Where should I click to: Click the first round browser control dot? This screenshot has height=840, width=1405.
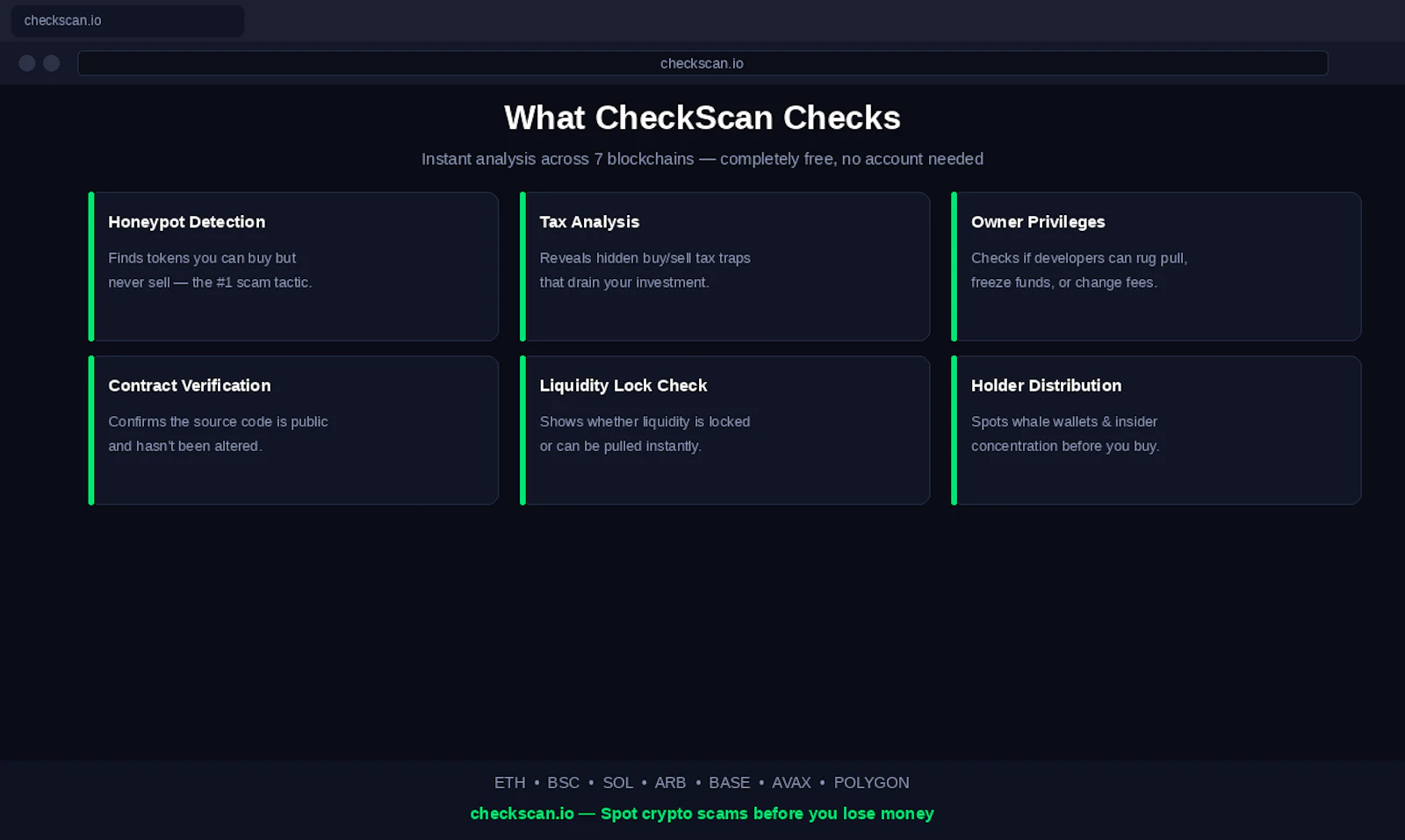click(27, 63)
